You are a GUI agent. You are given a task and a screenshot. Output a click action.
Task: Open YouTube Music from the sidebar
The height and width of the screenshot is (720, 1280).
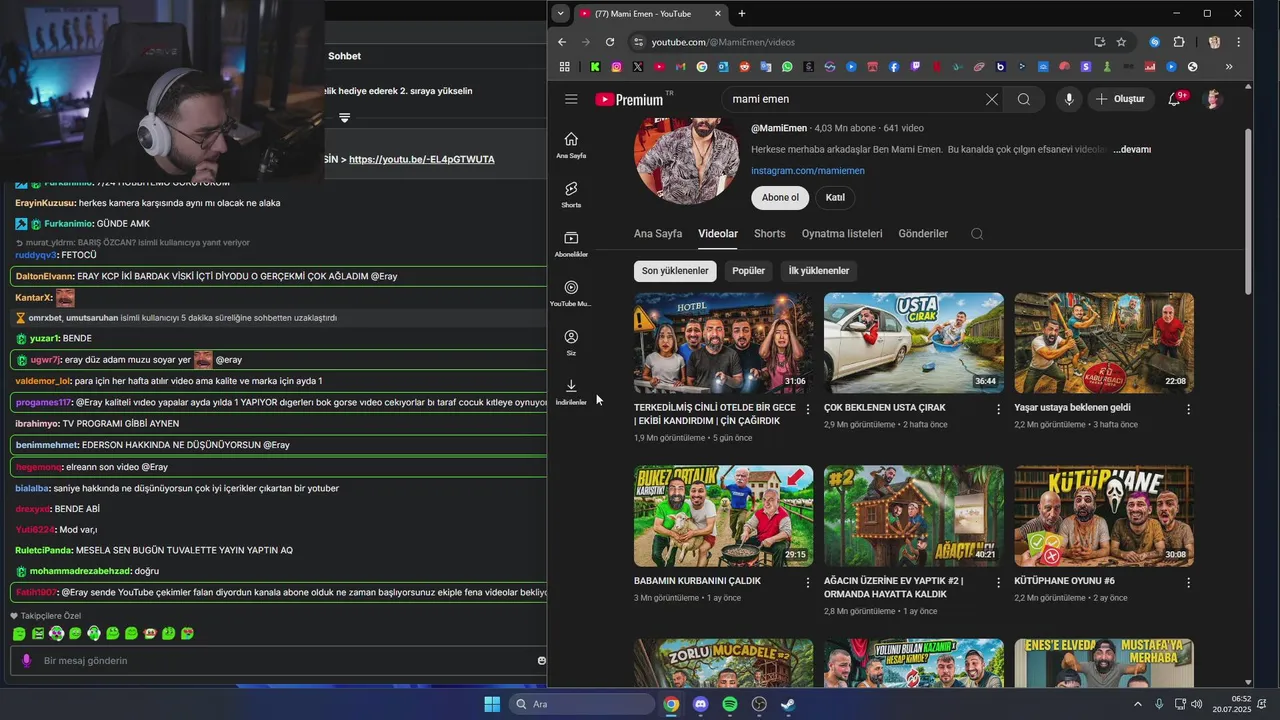click(x=571, y=293)
